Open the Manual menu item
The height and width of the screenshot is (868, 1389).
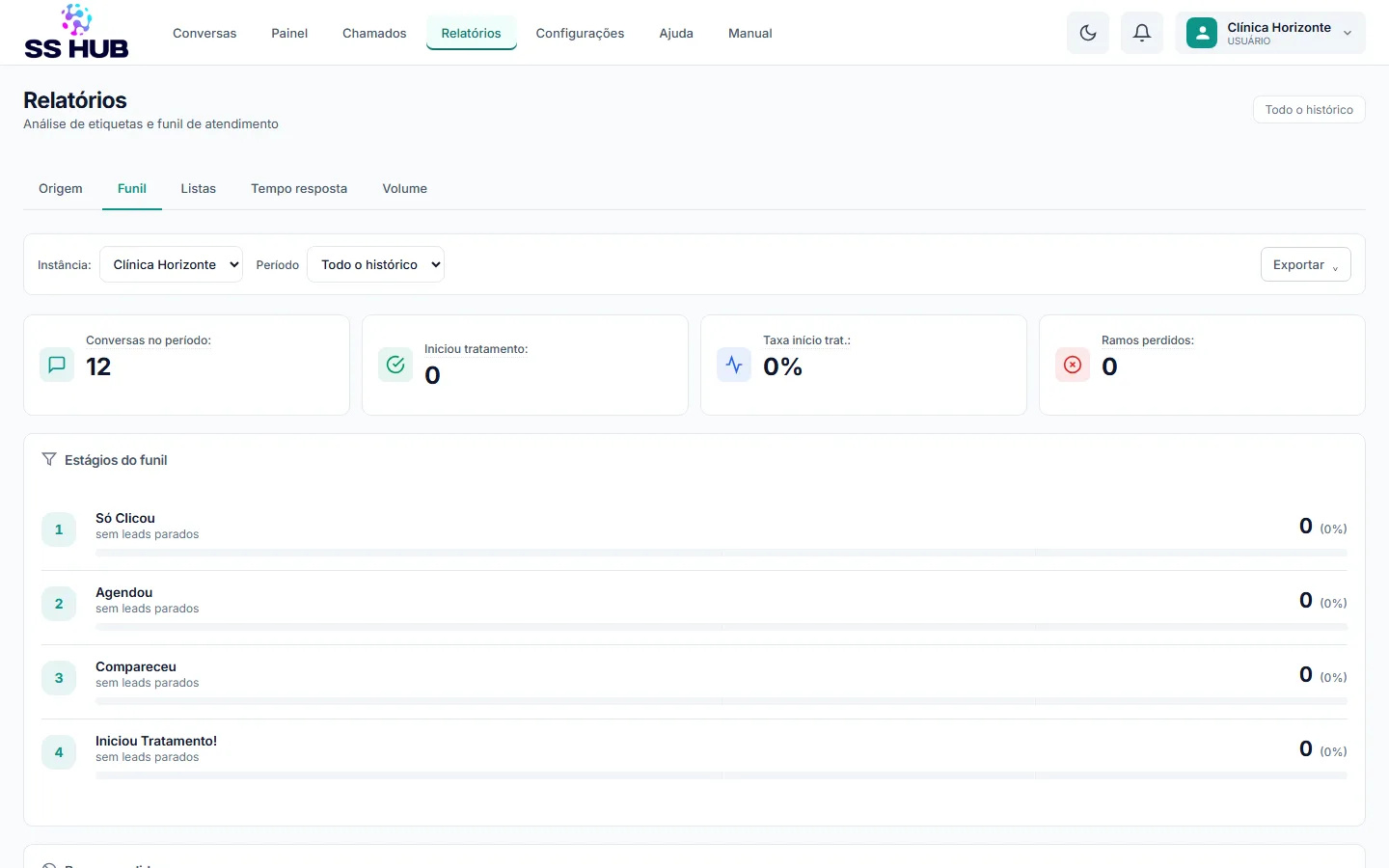pyautogui.click(x=750, y=33)
